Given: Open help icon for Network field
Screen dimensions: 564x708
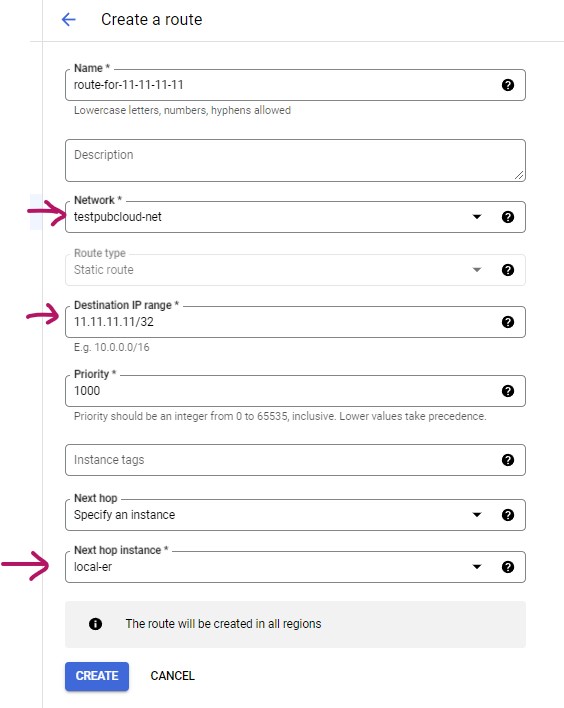Looking at the screenshot, I should [508, 217].
